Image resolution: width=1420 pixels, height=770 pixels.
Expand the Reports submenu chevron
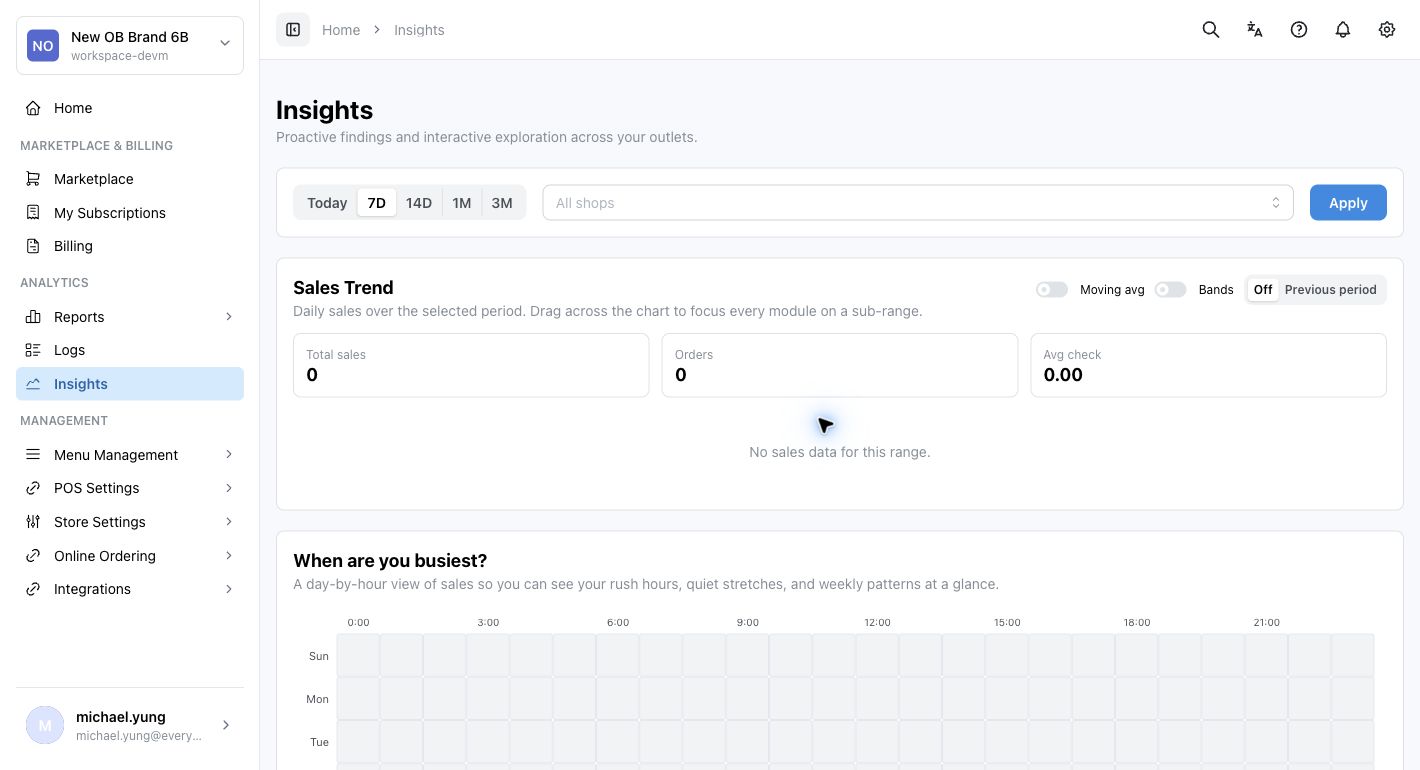point(229,317)
